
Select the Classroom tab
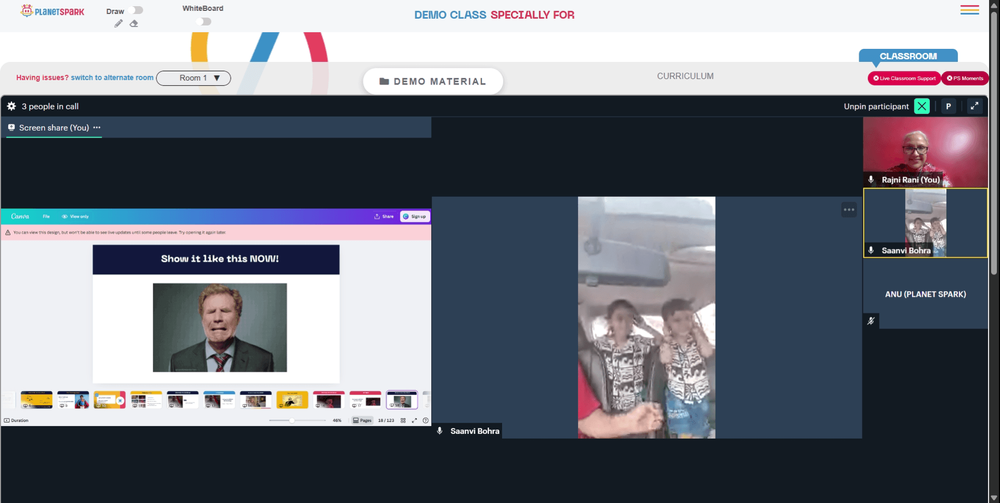(x=908, y=56)
